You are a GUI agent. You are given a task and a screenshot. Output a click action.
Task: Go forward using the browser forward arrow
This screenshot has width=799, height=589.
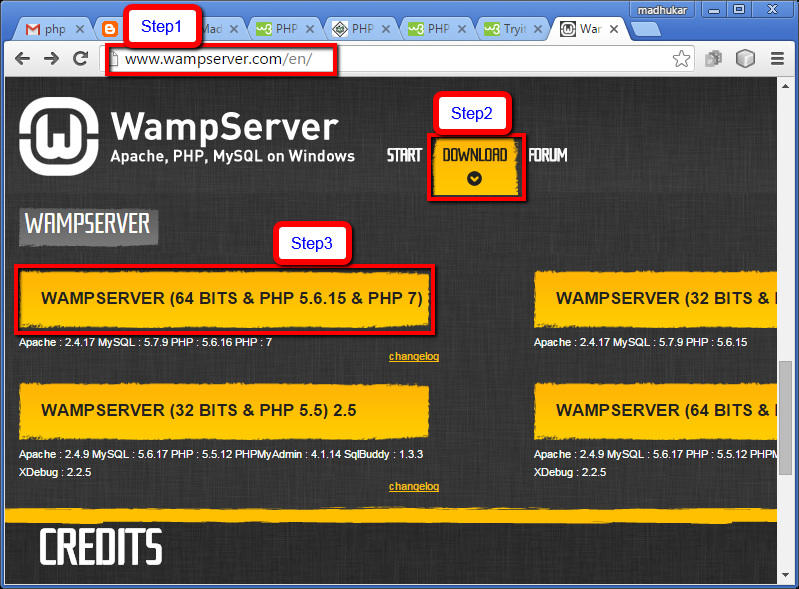[x=51, y=59]
